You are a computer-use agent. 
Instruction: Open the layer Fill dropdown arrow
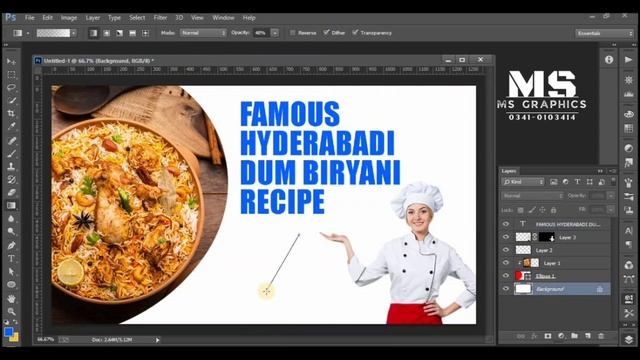pos(611,210)
